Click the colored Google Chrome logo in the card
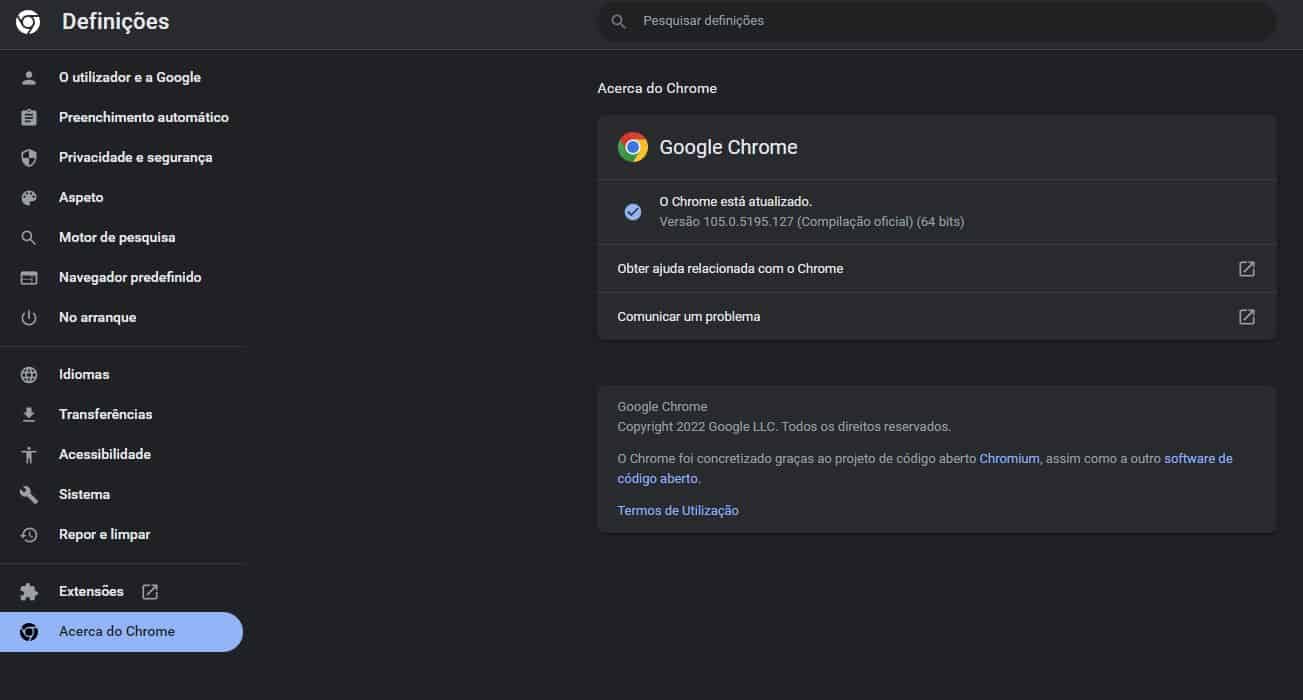The width and height of the screenshot is (1303, 700). 632,147
